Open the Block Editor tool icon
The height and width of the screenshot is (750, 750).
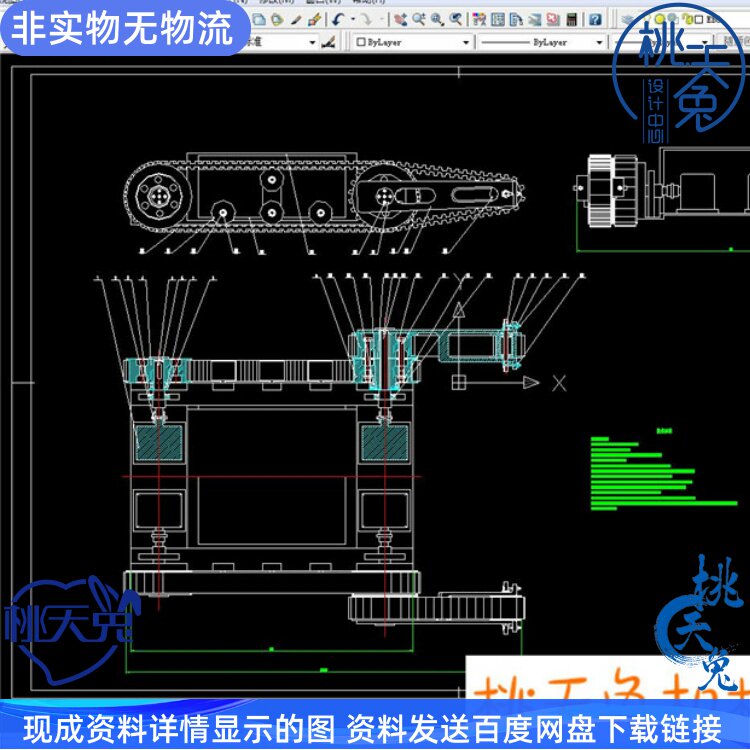(314, 20)
